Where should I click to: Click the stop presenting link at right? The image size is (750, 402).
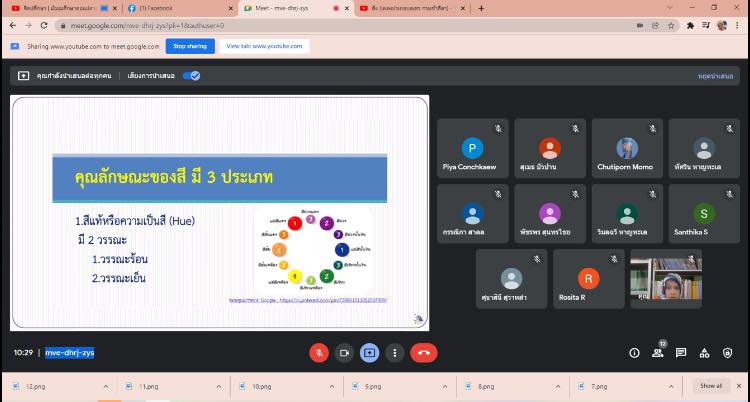pyautogui.click(x=715, y=76)
